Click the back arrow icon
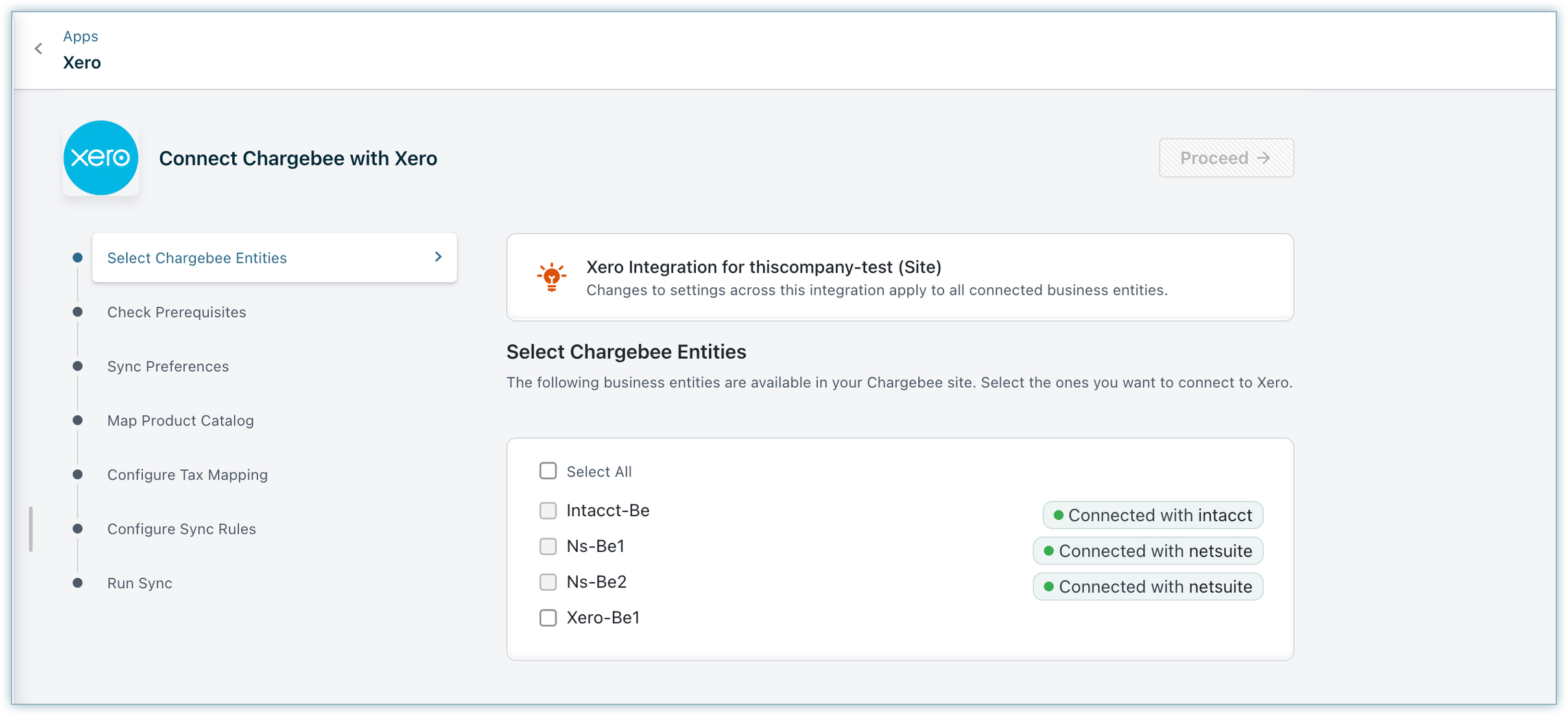 click(39, 49)
